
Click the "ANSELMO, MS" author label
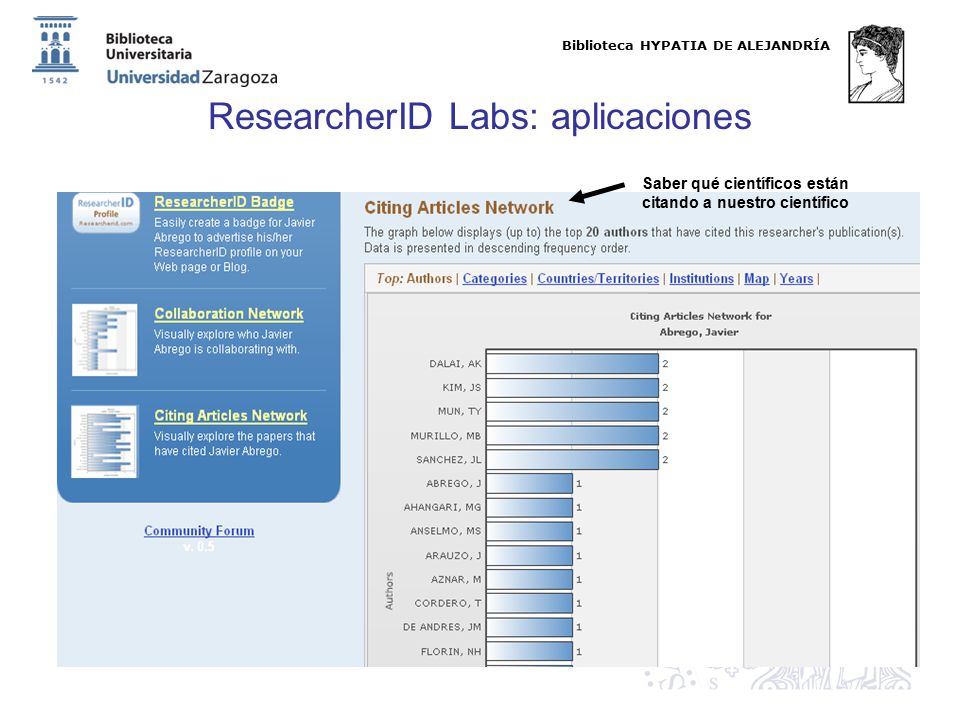coord(446,531)
